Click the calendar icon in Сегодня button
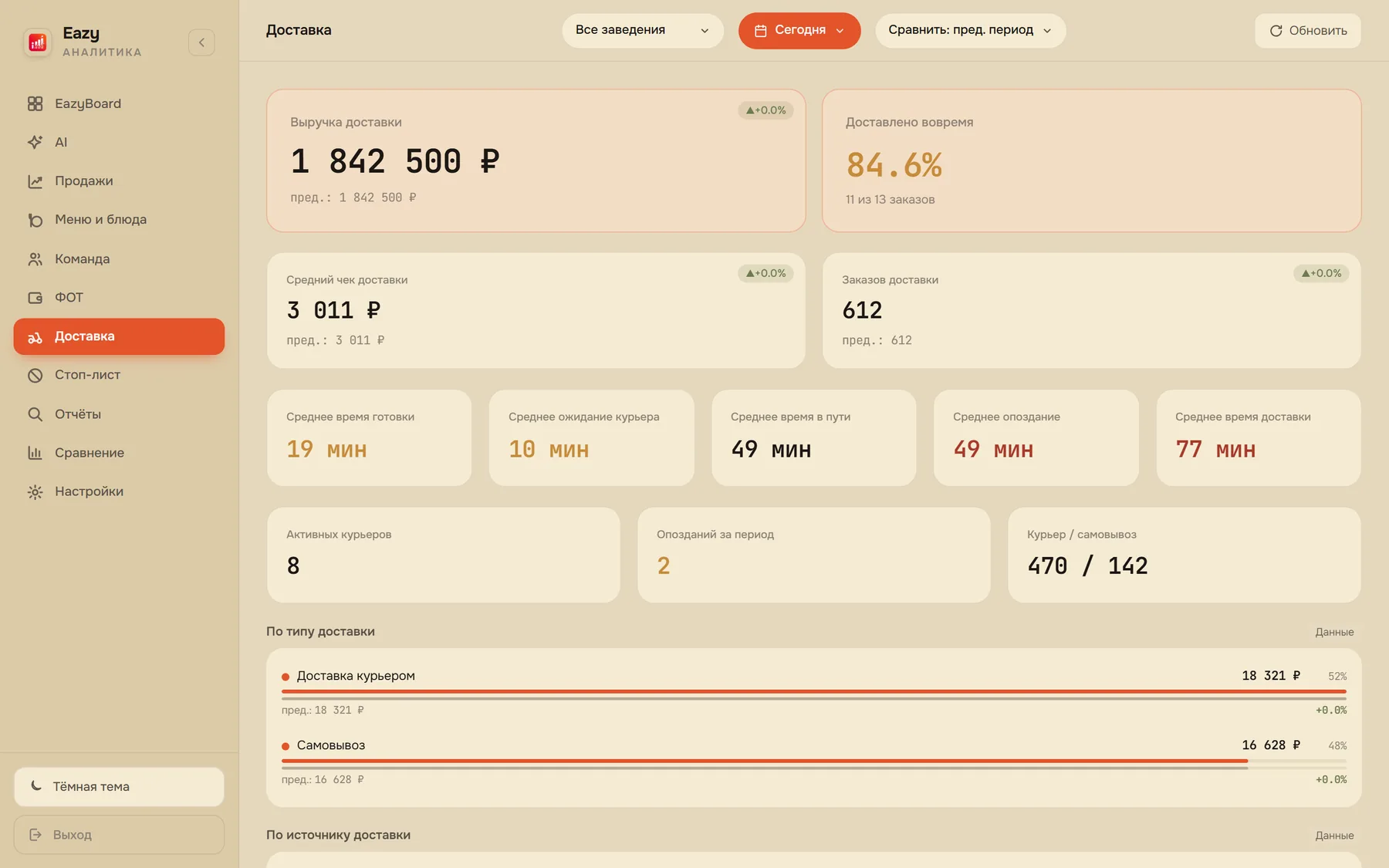 pyautogui.click(x=760, y=31)
